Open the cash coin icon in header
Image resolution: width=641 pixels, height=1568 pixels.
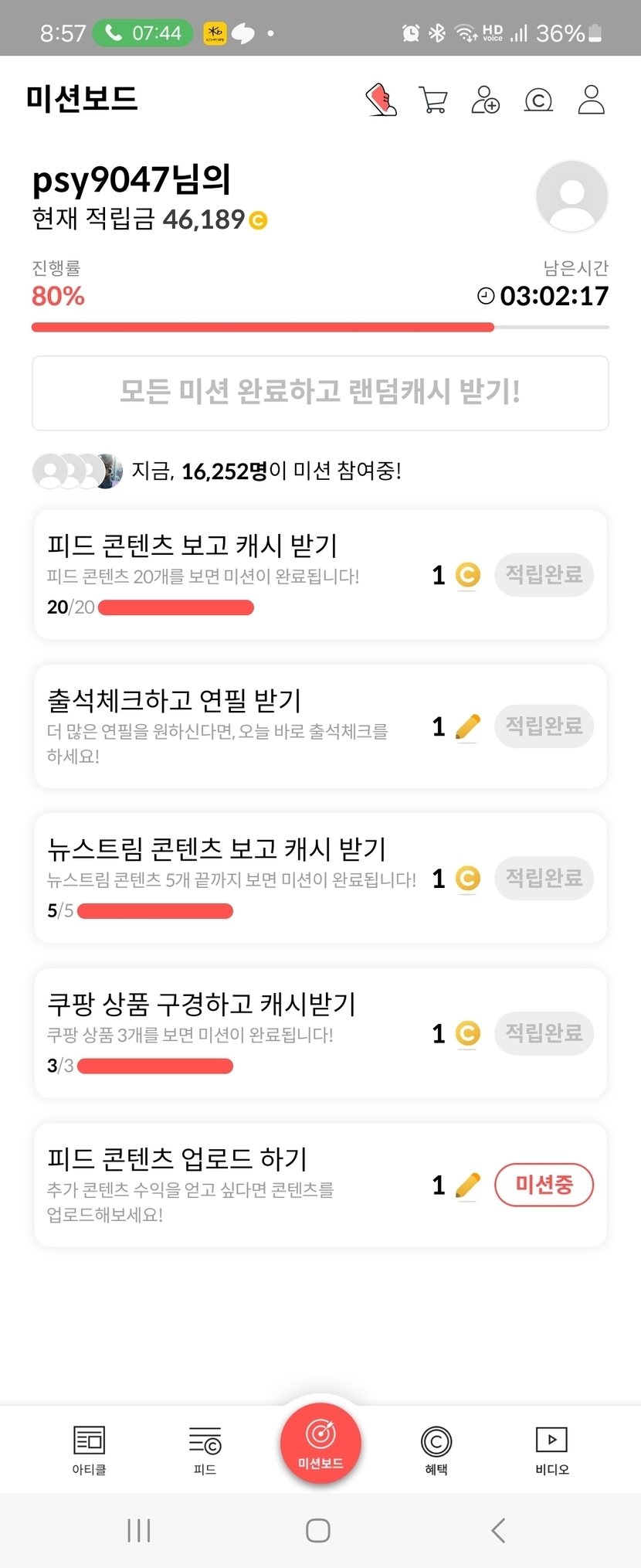click(x=538, y=100)
